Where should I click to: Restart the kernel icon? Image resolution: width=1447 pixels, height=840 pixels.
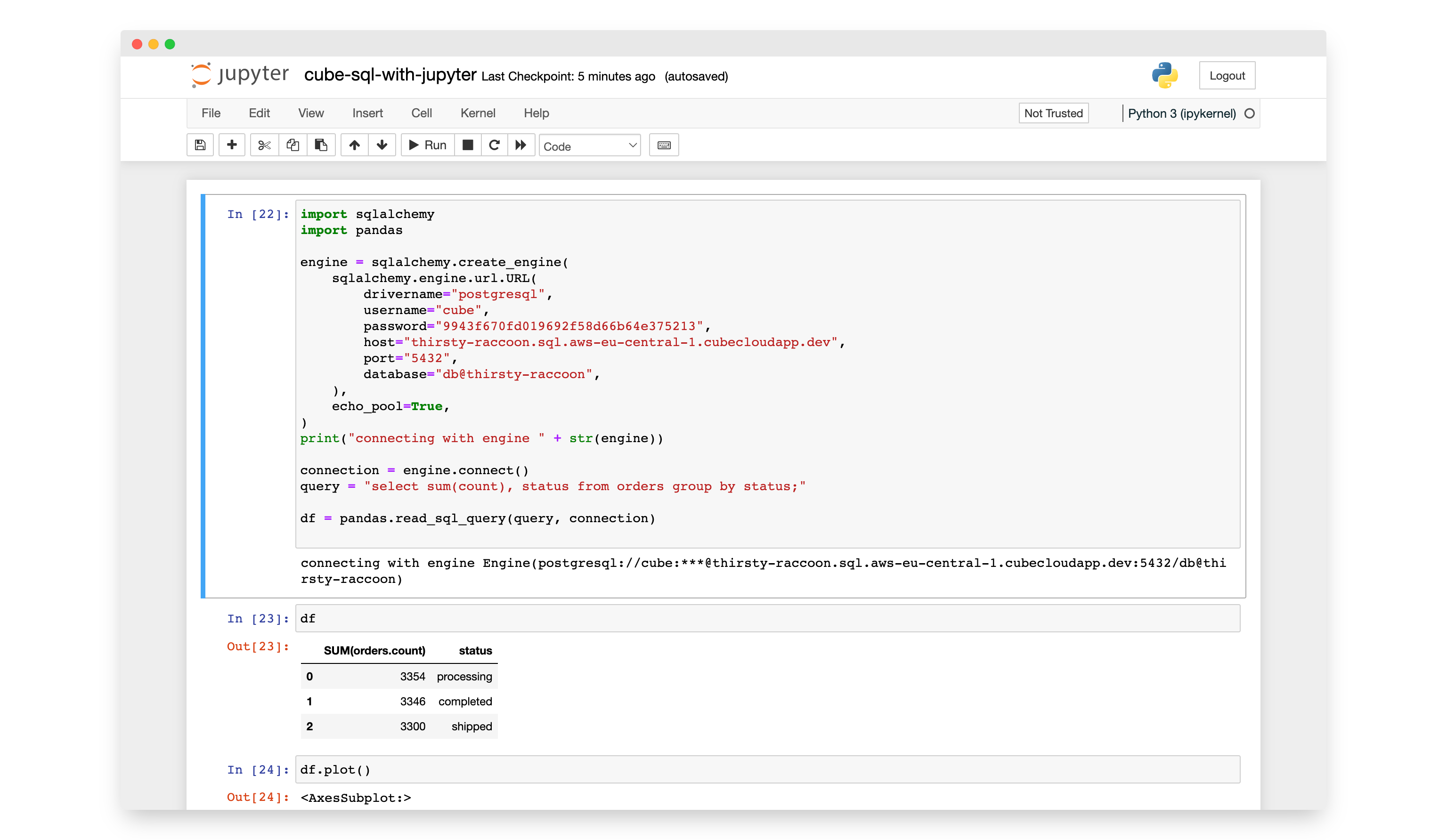(x=495, y=145)
